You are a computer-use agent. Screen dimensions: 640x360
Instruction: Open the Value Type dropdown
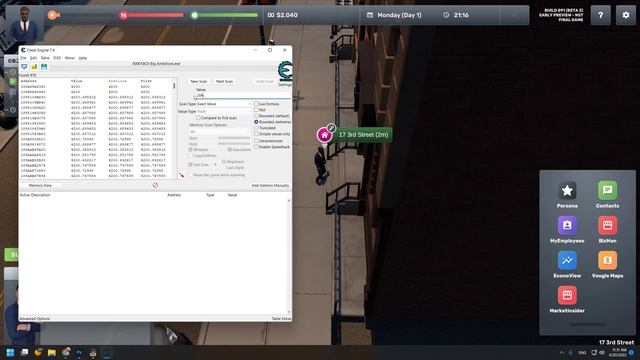224,111
